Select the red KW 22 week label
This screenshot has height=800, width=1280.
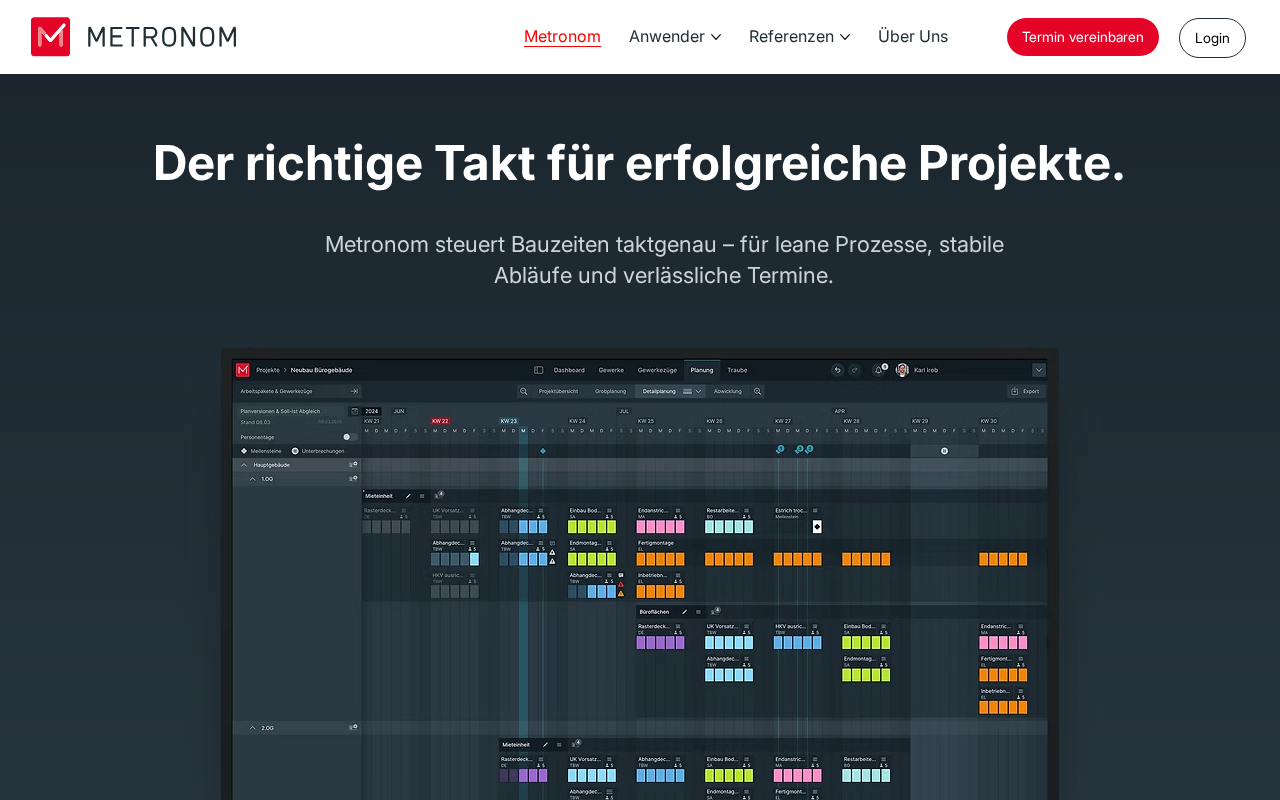click(440, 421)
